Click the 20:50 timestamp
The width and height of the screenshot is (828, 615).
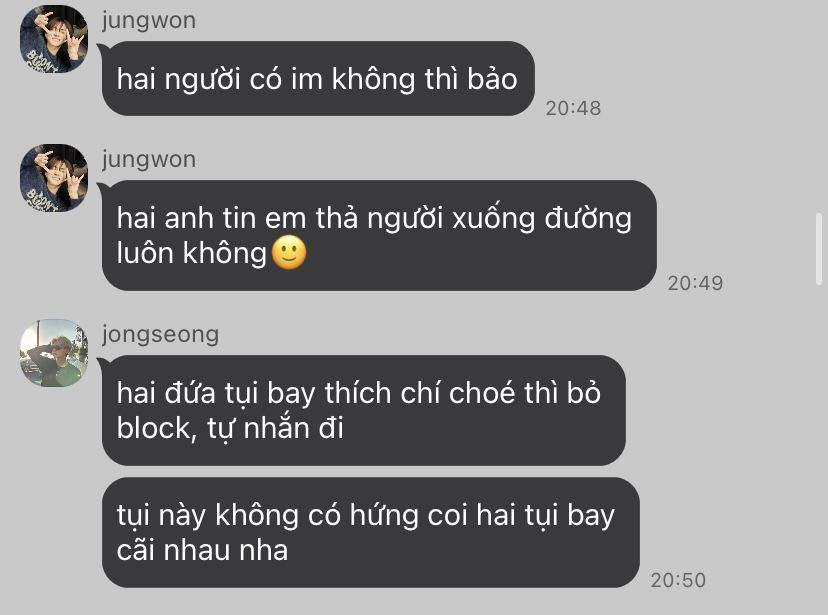pos(678,580)
